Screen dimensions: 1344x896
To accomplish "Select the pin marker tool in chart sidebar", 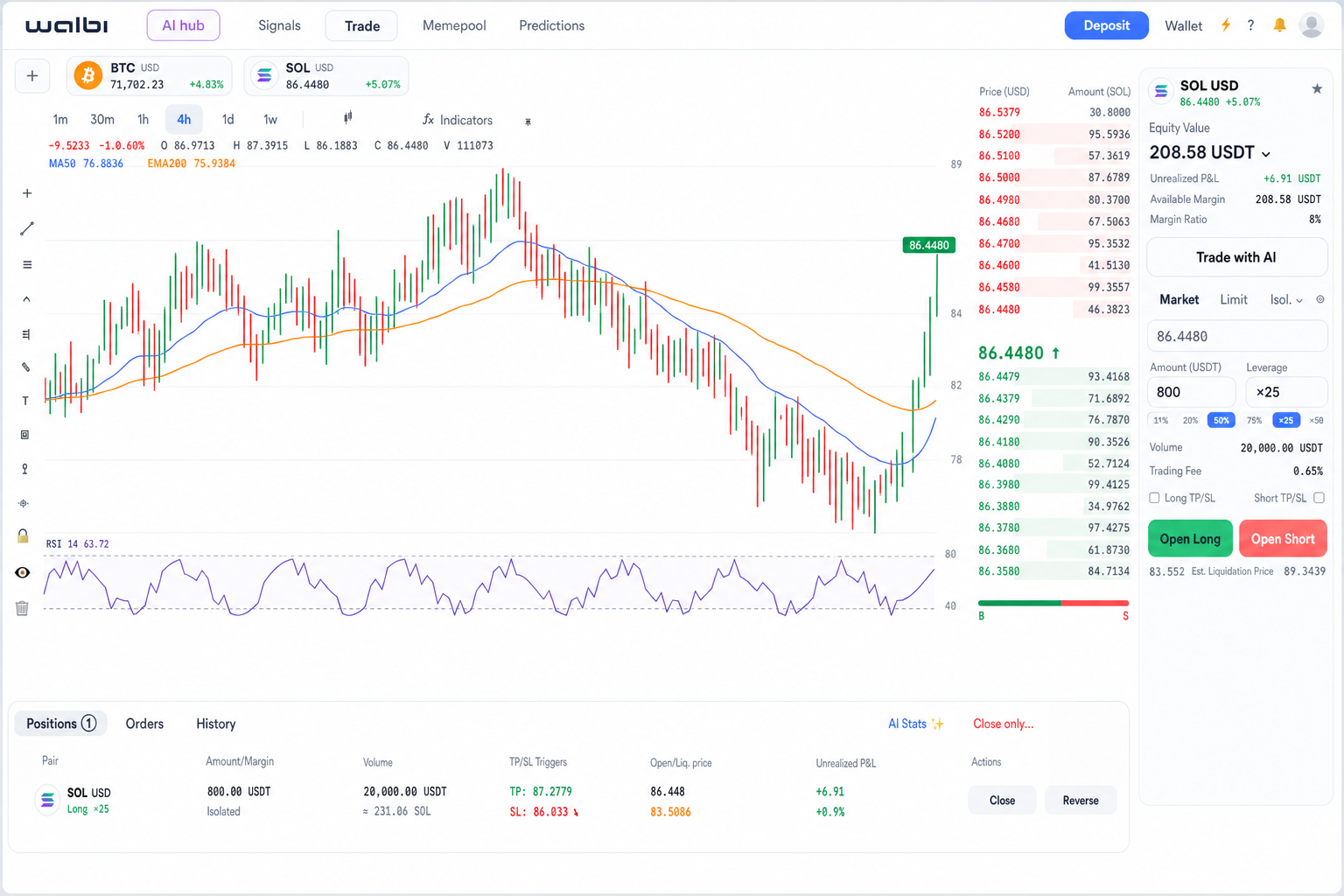I will pos(24,469).
